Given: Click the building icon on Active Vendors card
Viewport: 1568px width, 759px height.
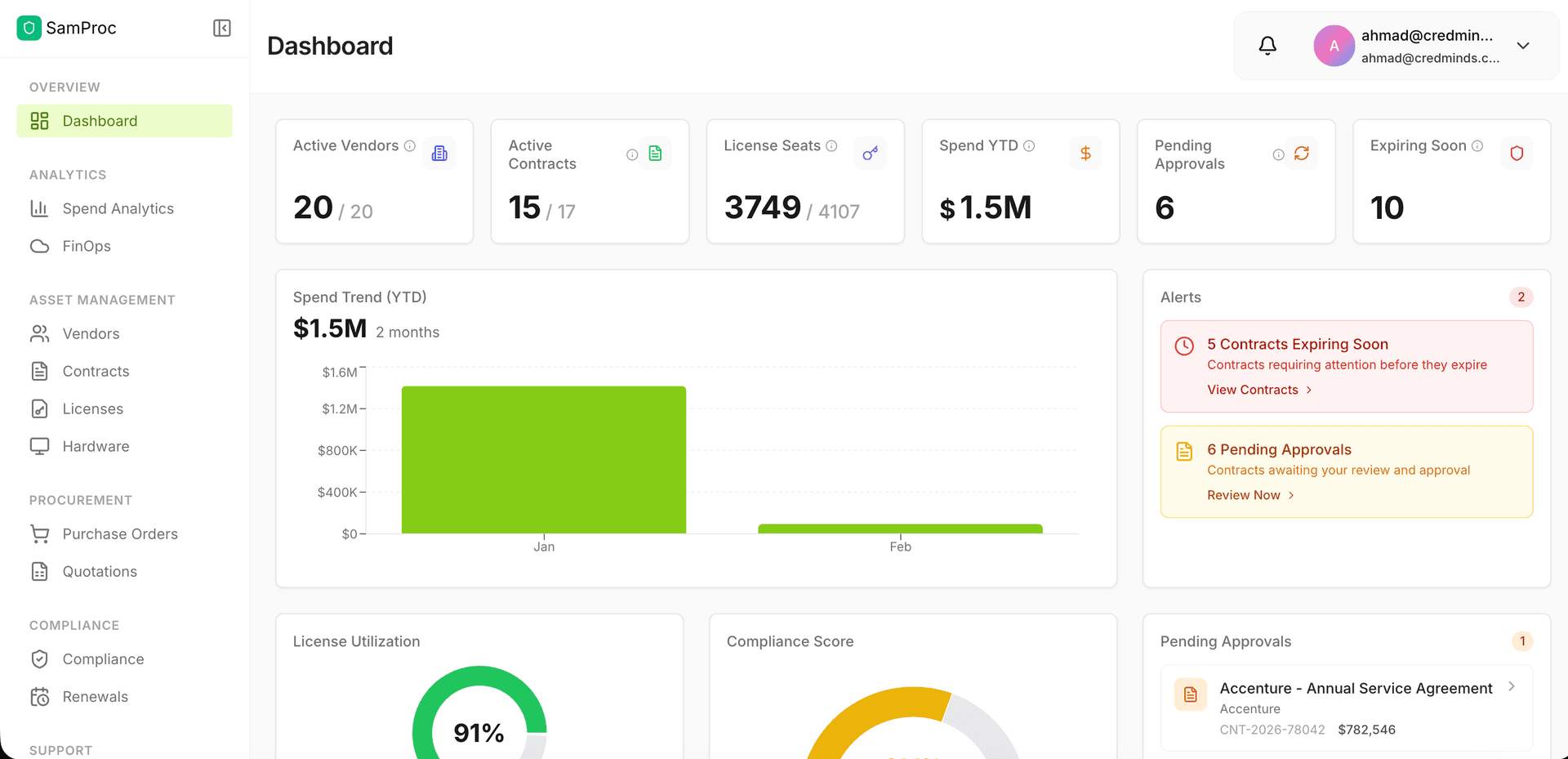Looking at the screenshot, I should [440, 153].
